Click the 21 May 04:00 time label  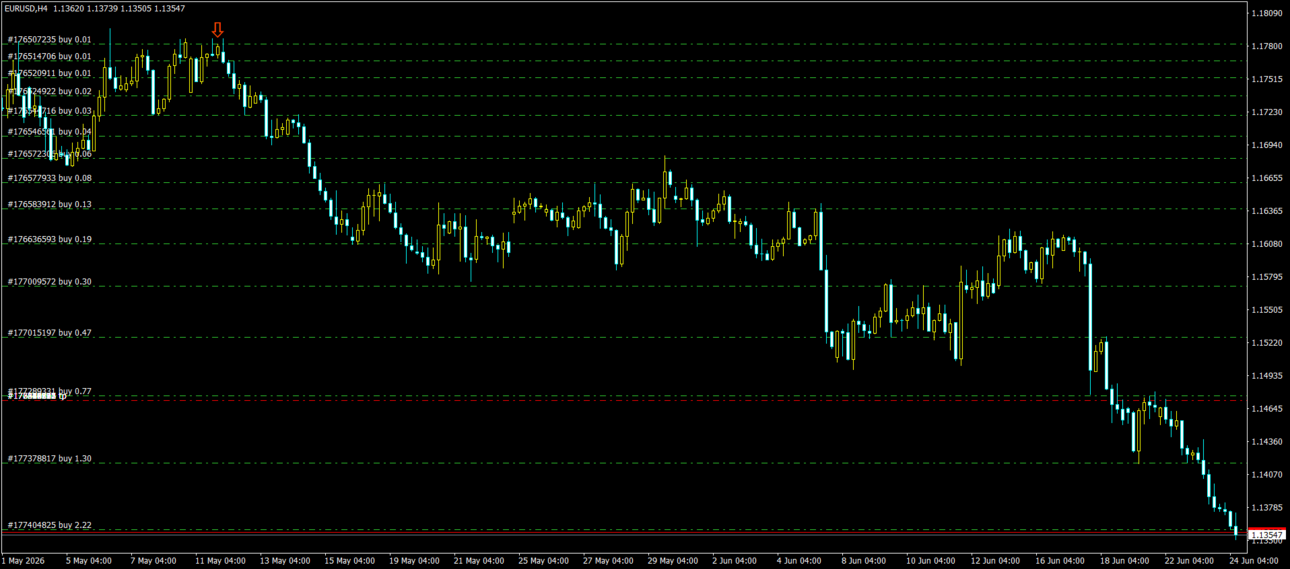pyautogui.click(x=477, y=561)
